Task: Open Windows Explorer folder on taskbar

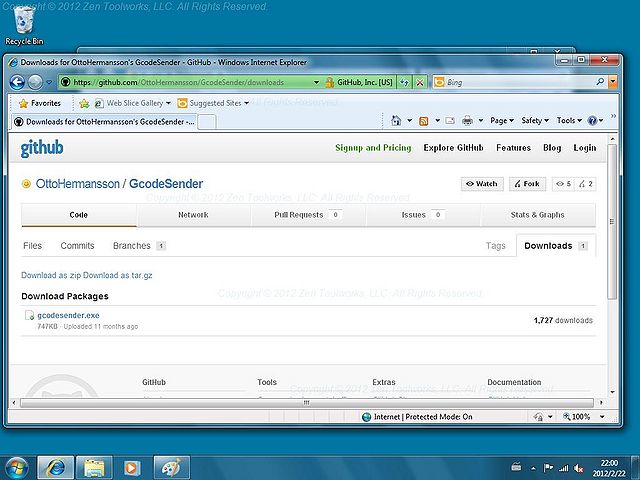Action: [94, 468]
